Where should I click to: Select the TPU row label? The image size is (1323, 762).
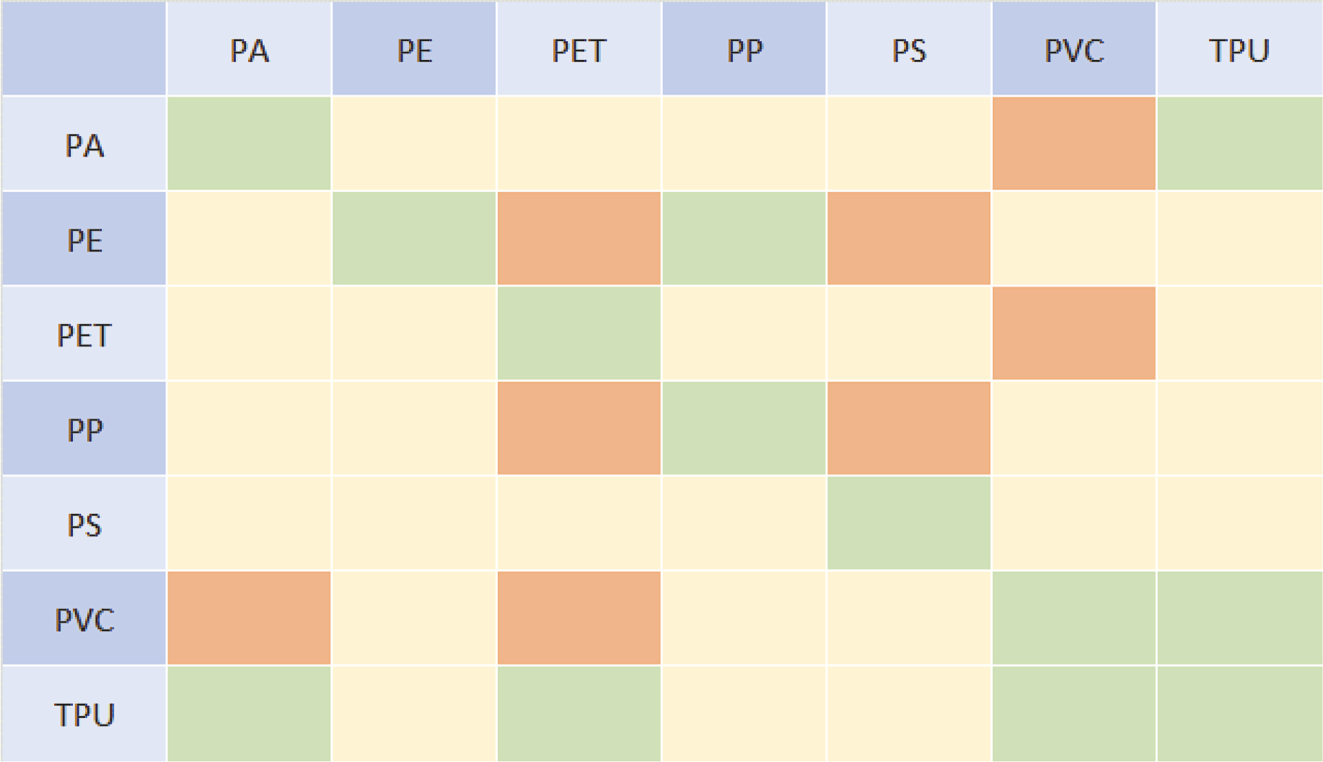84,714
